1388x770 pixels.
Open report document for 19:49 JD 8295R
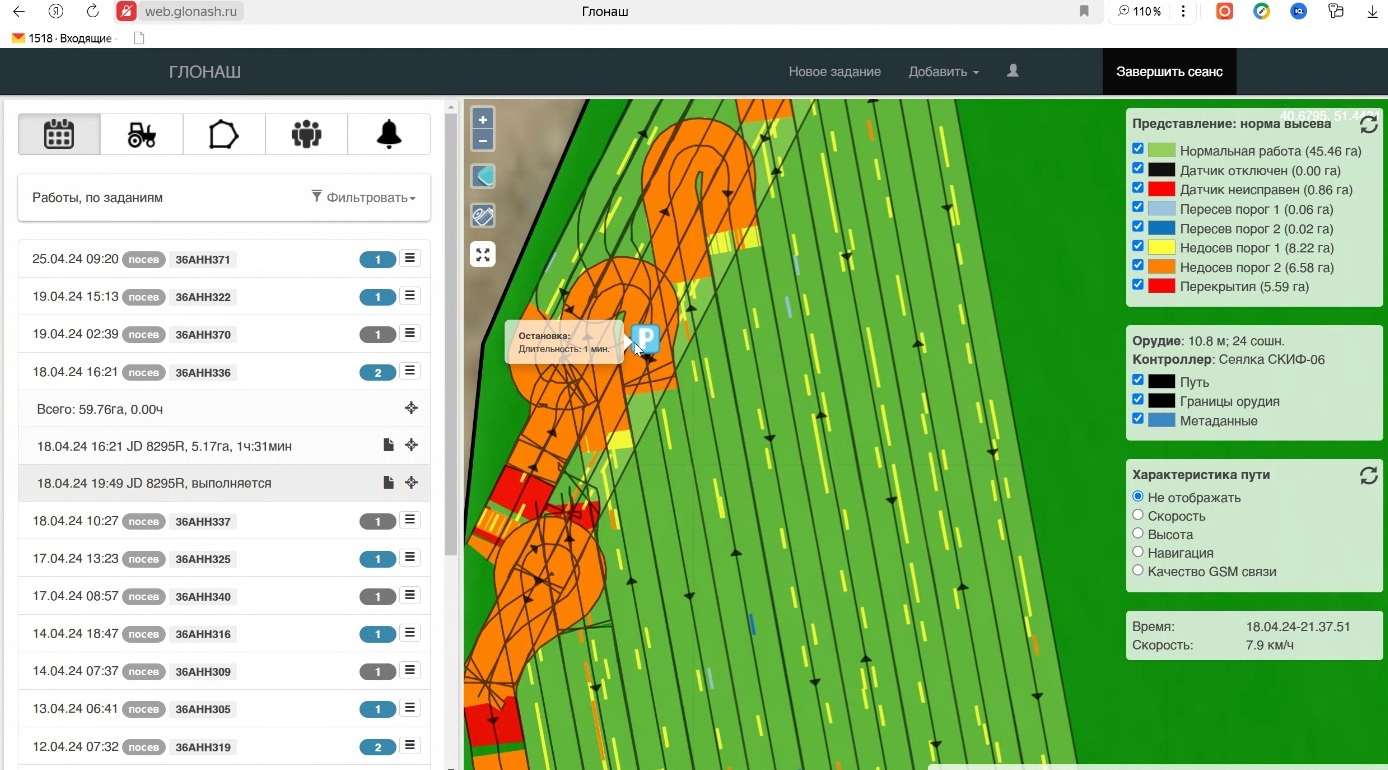[388, 482]
